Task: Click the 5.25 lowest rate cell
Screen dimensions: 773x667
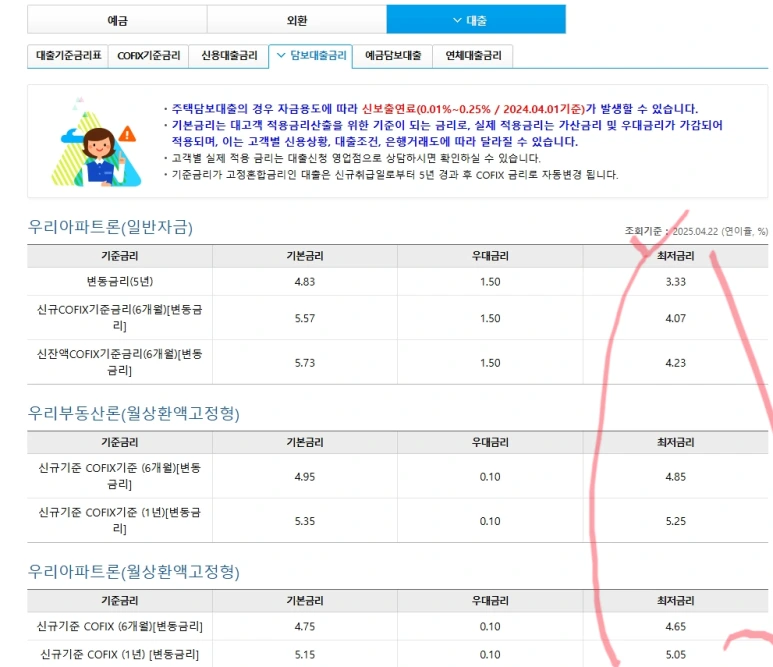Action: pos(675,521)
